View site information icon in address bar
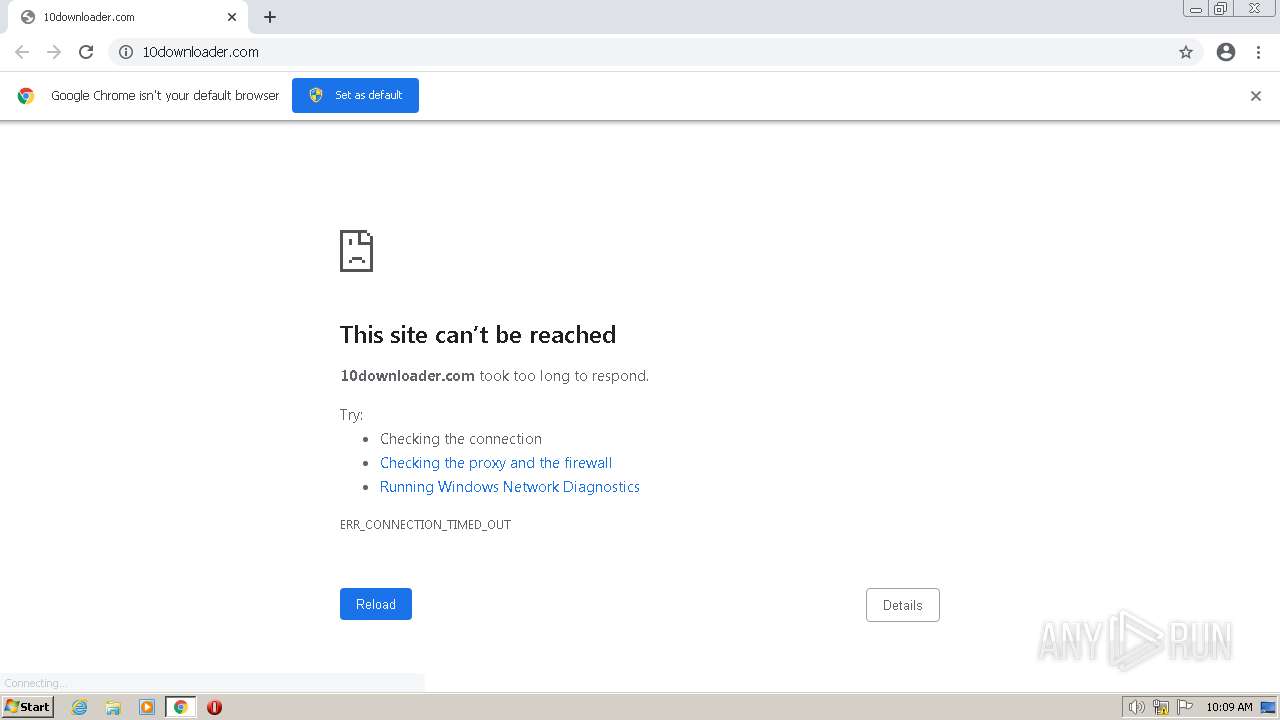Image resolution: width=1280 pixels, height=720 pixels. click(126, 52)
